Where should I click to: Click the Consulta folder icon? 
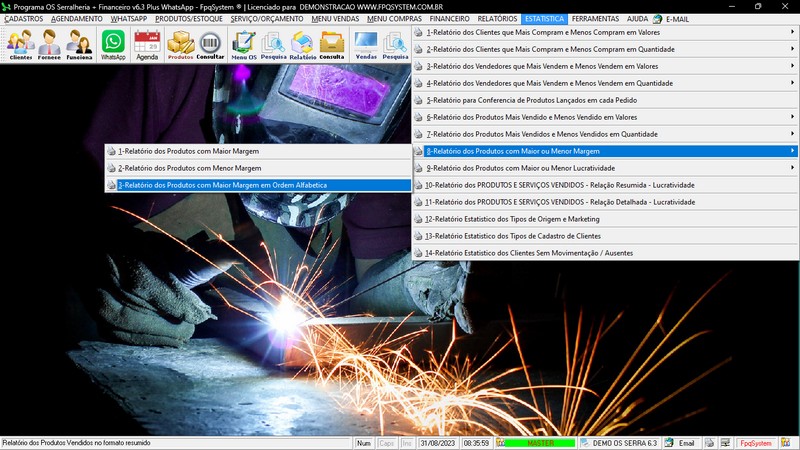332,45
